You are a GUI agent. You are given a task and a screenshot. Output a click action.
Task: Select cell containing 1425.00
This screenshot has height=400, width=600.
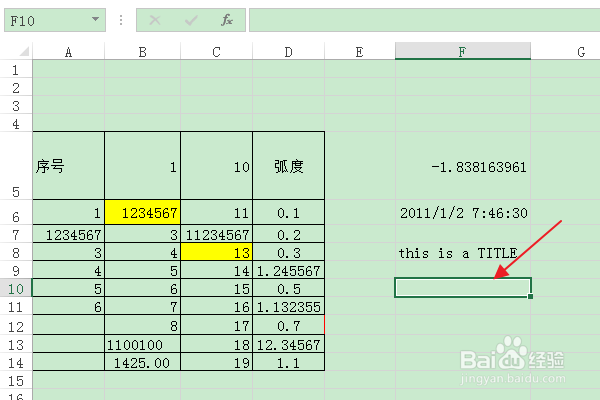(142, 362)
